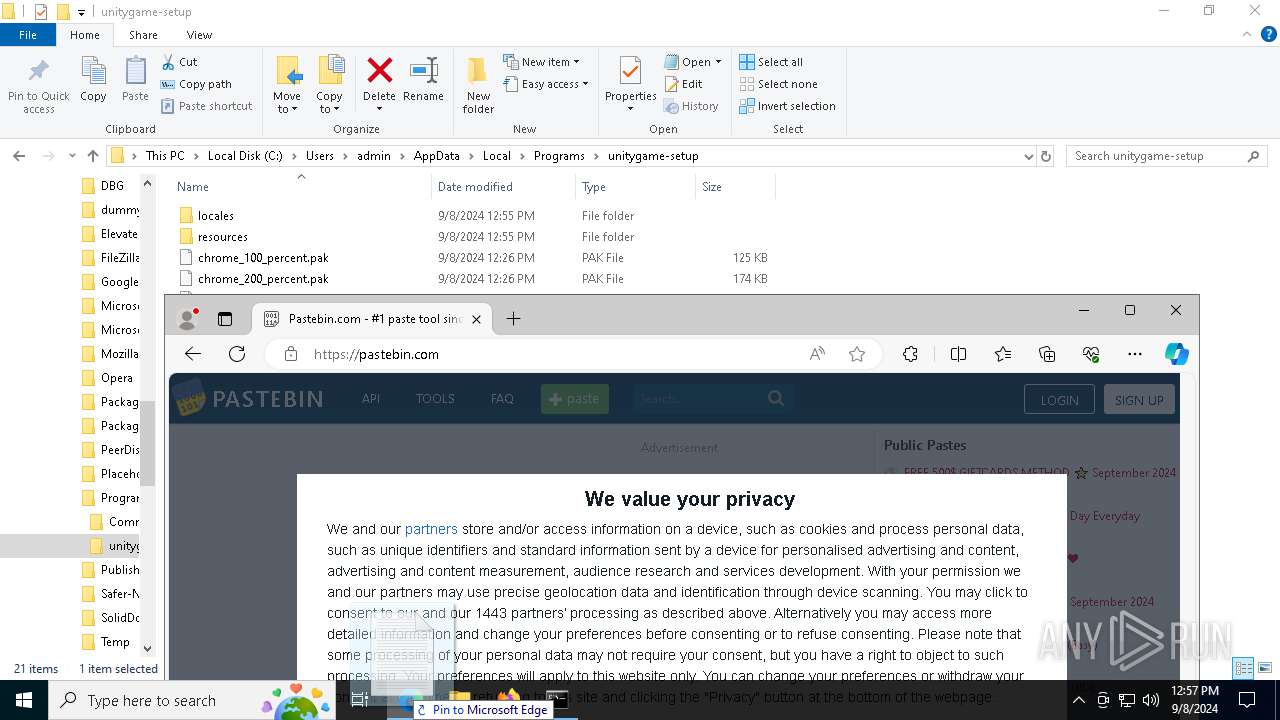Collapse the Explorer ribbon chevron
Screen dimensions: 1280x720
coord(1246,35)
